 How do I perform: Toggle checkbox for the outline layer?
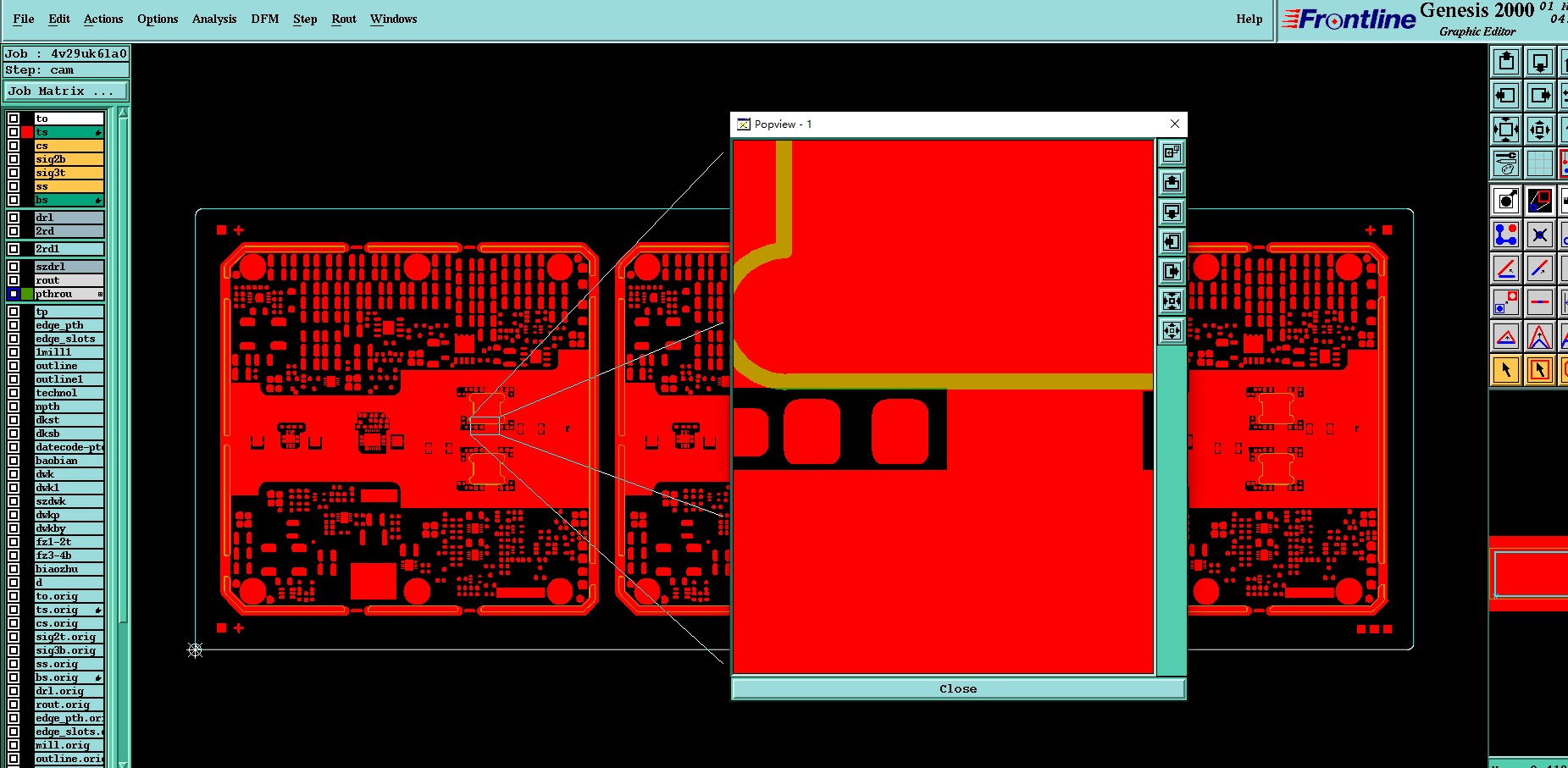click(x=14, y=366)
